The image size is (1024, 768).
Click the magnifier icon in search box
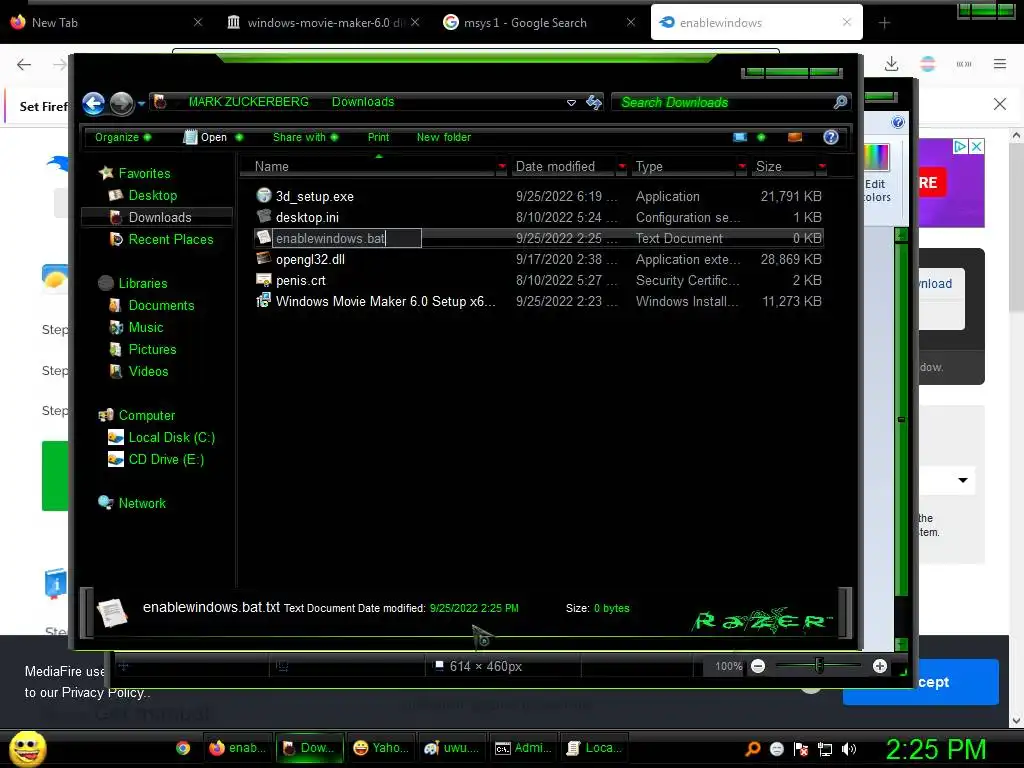click(x=841, y=102)
